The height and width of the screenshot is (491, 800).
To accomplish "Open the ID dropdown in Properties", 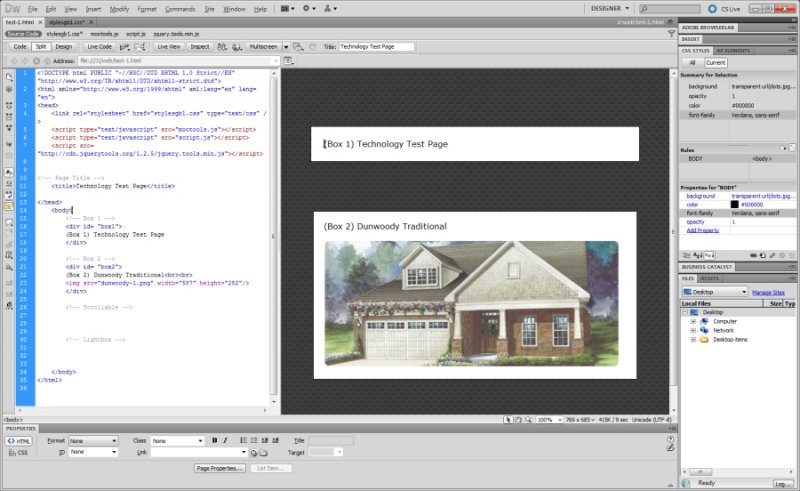I will click(x=93, y=452).
